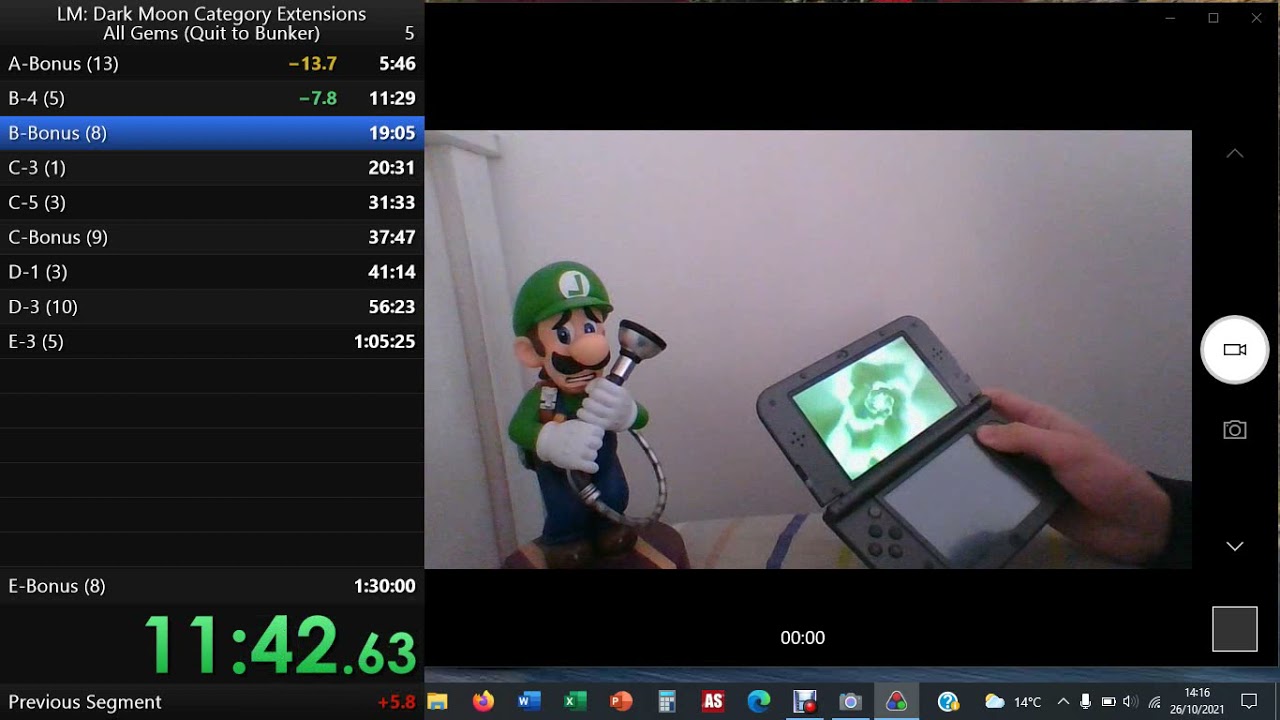Click the C-3 (1) split
Viewport: 1280px width, 720px height.
point(212,168)
